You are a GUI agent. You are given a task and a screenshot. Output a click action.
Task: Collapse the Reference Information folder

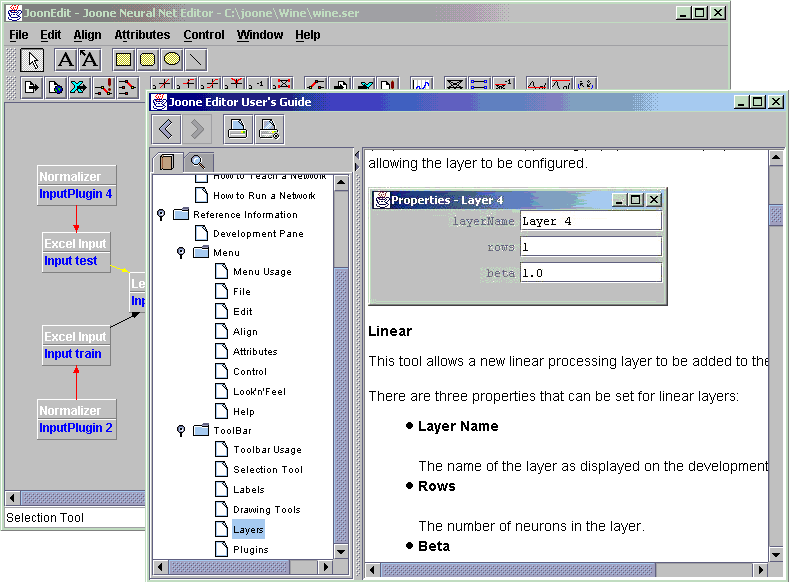click(x=161, y=214)
